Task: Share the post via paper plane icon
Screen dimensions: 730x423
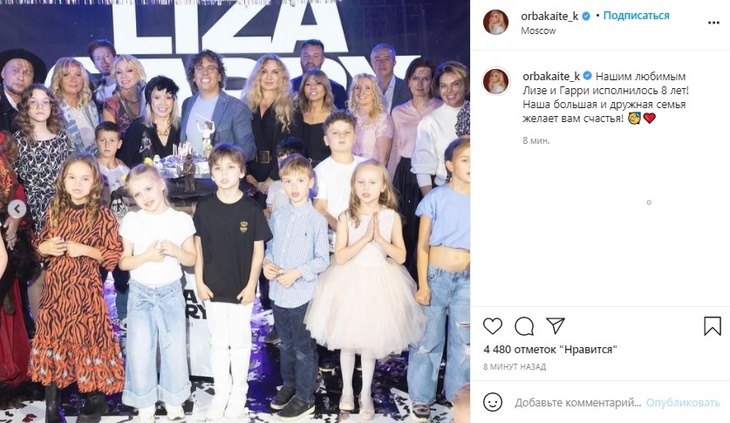Action: point(555,326)
